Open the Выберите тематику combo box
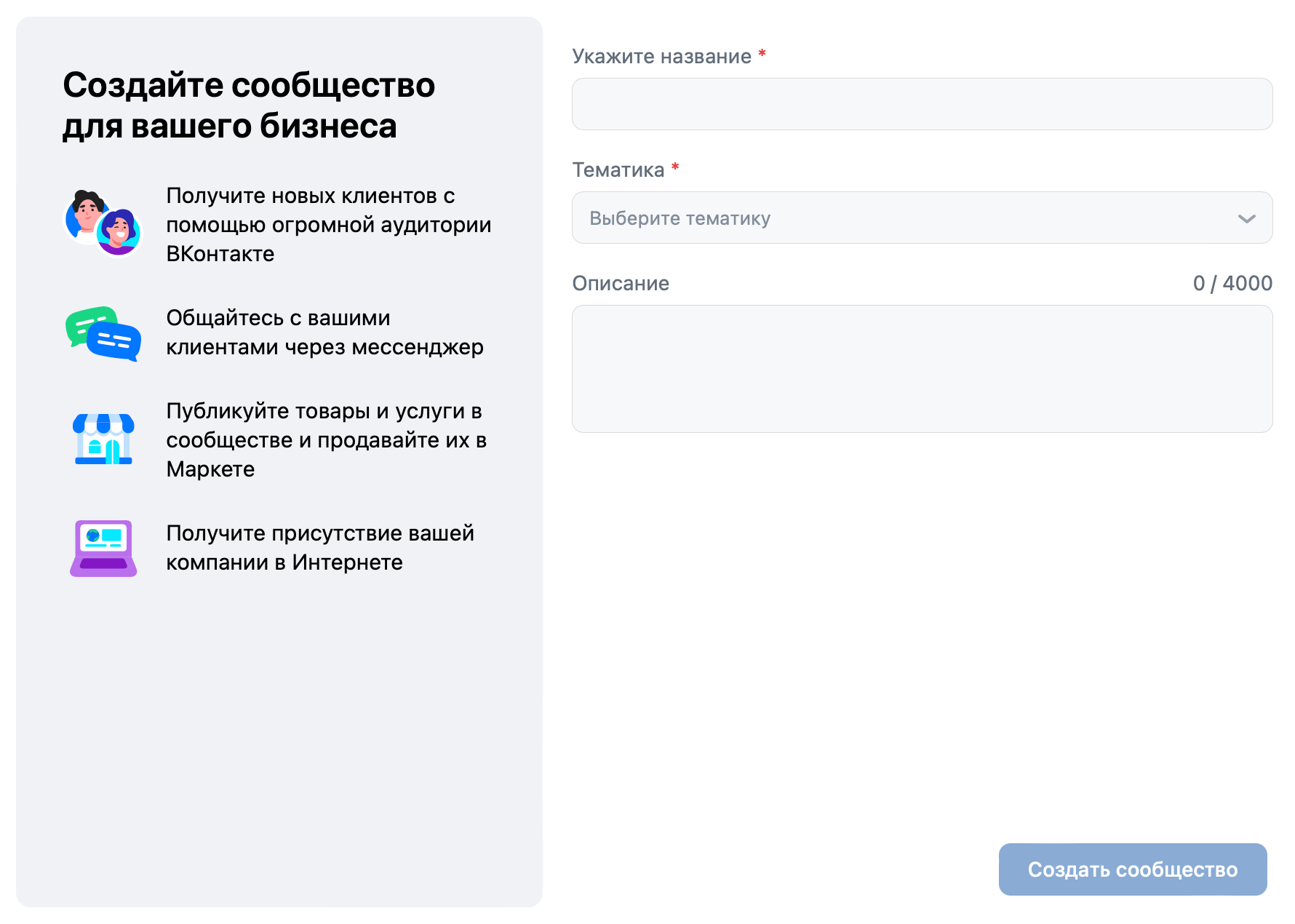The height and width of the screenshot is (924, 1295). pos(922,218)
